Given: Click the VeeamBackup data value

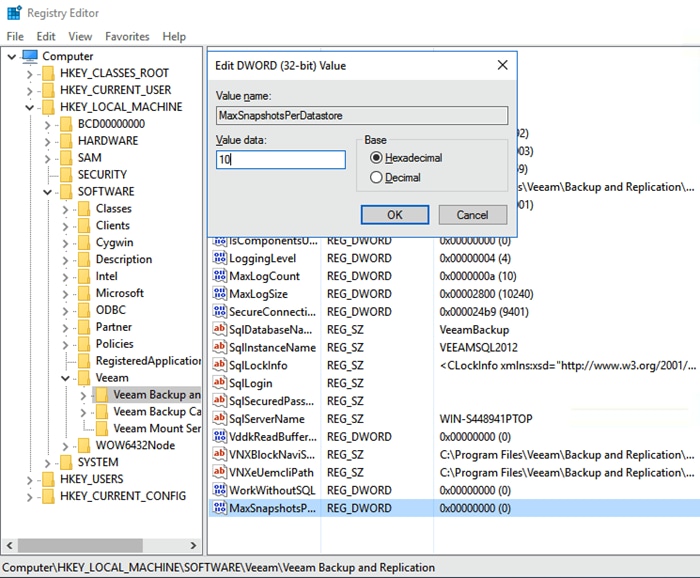Looking at the screenshot, I should tap(474, 329).
